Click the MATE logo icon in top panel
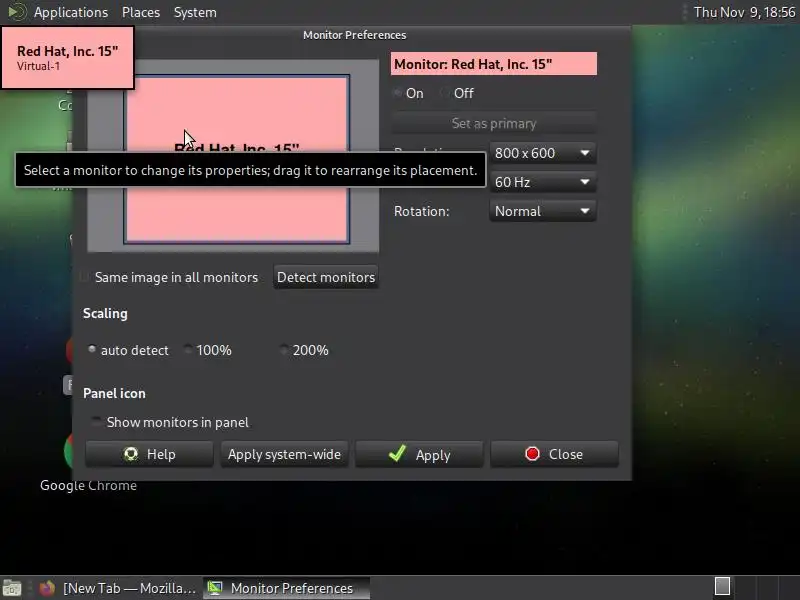Image resolution: width=800 pixels, height=600 pixels. (x=16, y=12)
